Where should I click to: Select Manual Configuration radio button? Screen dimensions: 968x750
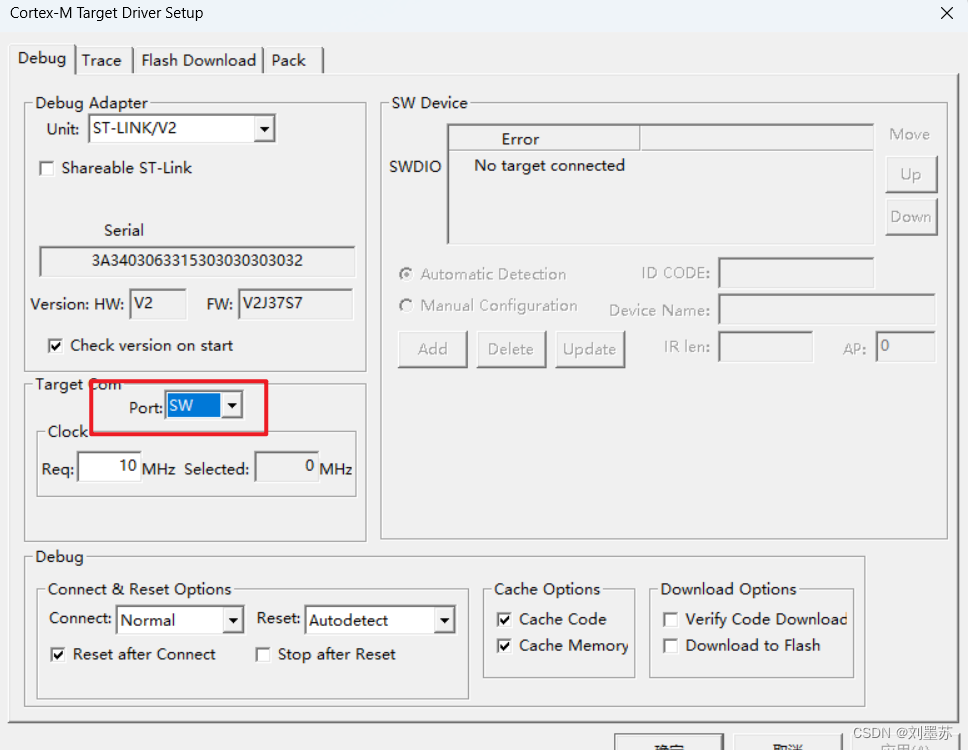point(406,306)
